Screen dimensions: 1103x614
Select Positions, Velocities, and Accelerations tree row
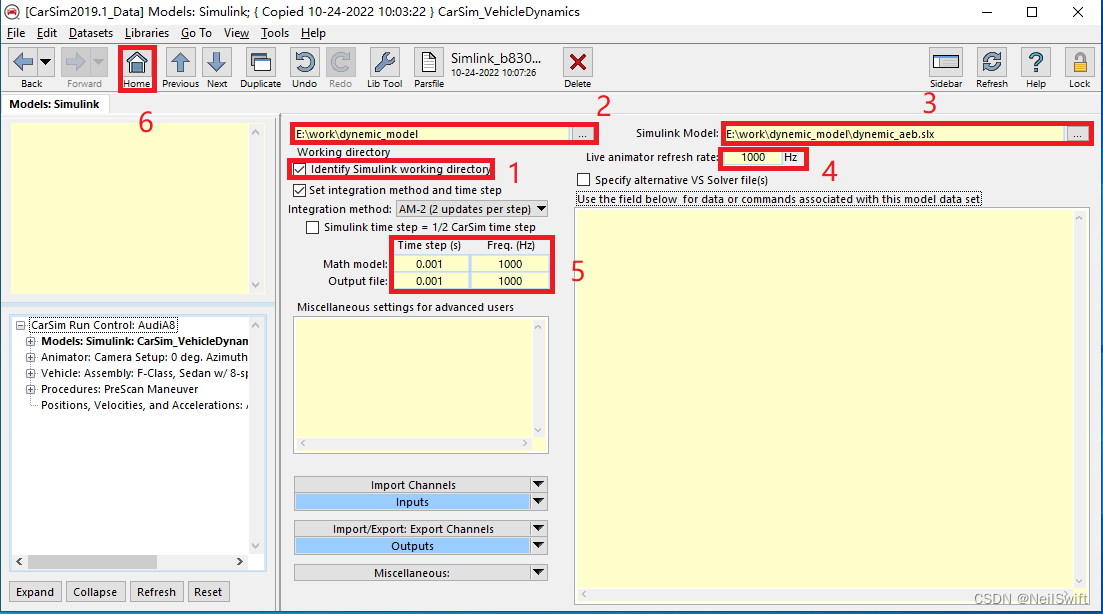(x=144, y=405)
